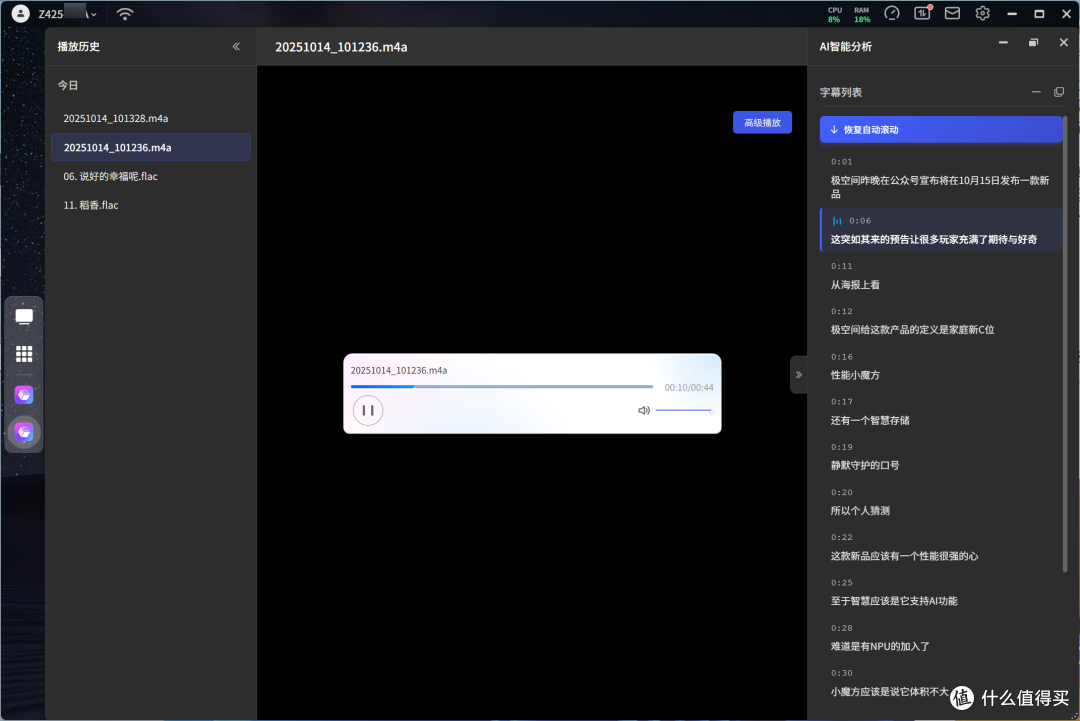The image size is (1080, 721).
Task: Open the Z425 device dropdown arrow
Action: click(x=93, y=14)
